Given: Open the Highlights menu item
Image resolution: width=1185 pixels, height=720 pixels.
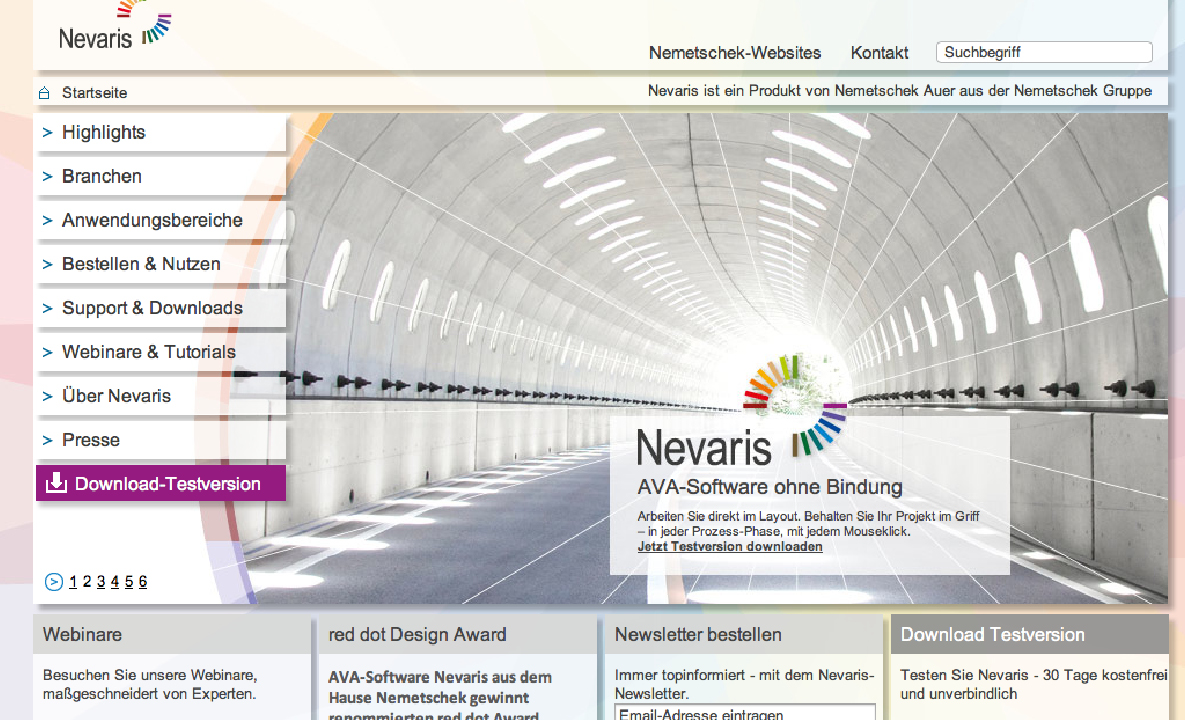Looking at the screenshot, I should [160, 132].
